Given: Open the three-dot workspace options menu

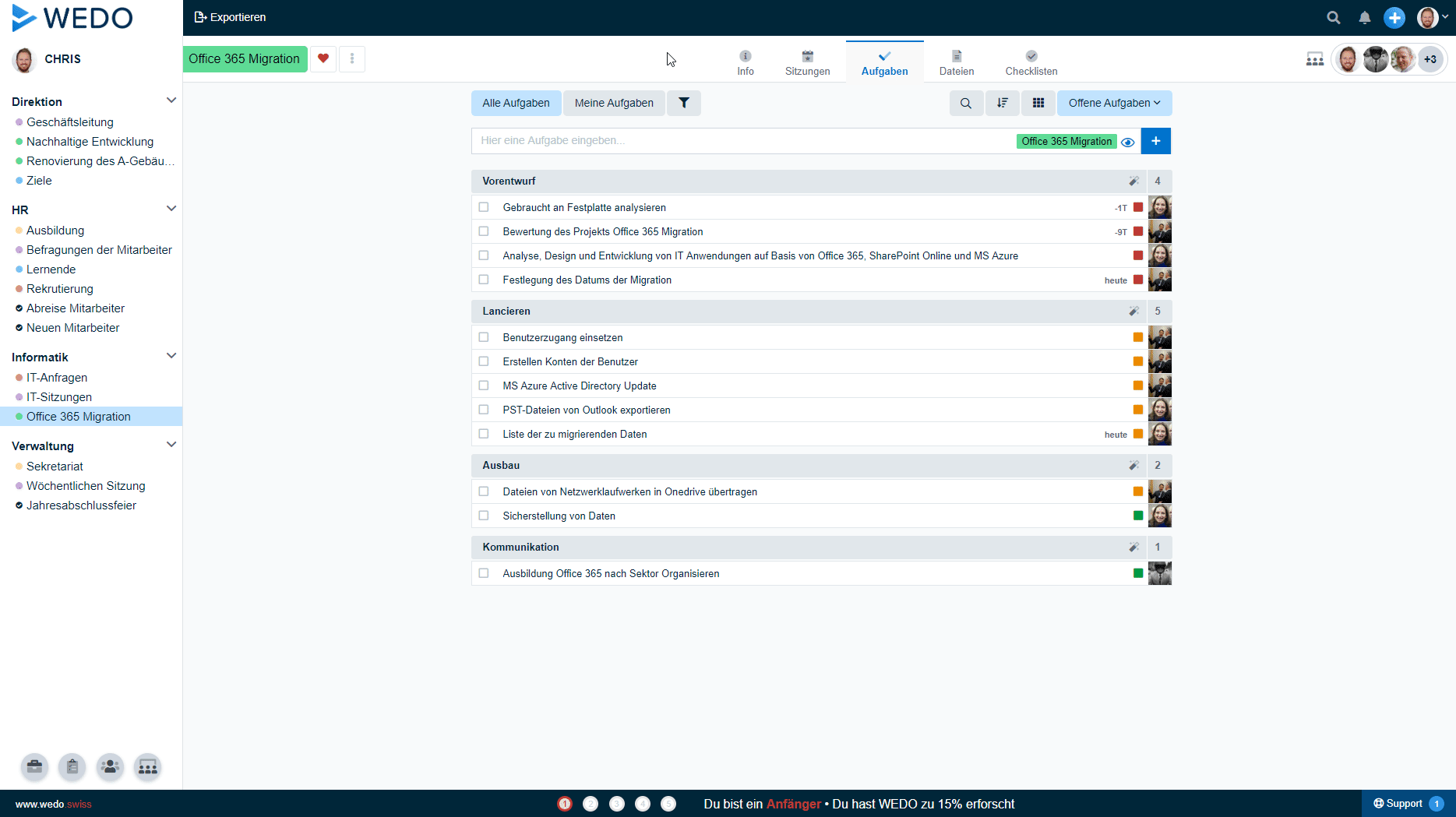Looking at the screenshot, I should click(352, 58).
